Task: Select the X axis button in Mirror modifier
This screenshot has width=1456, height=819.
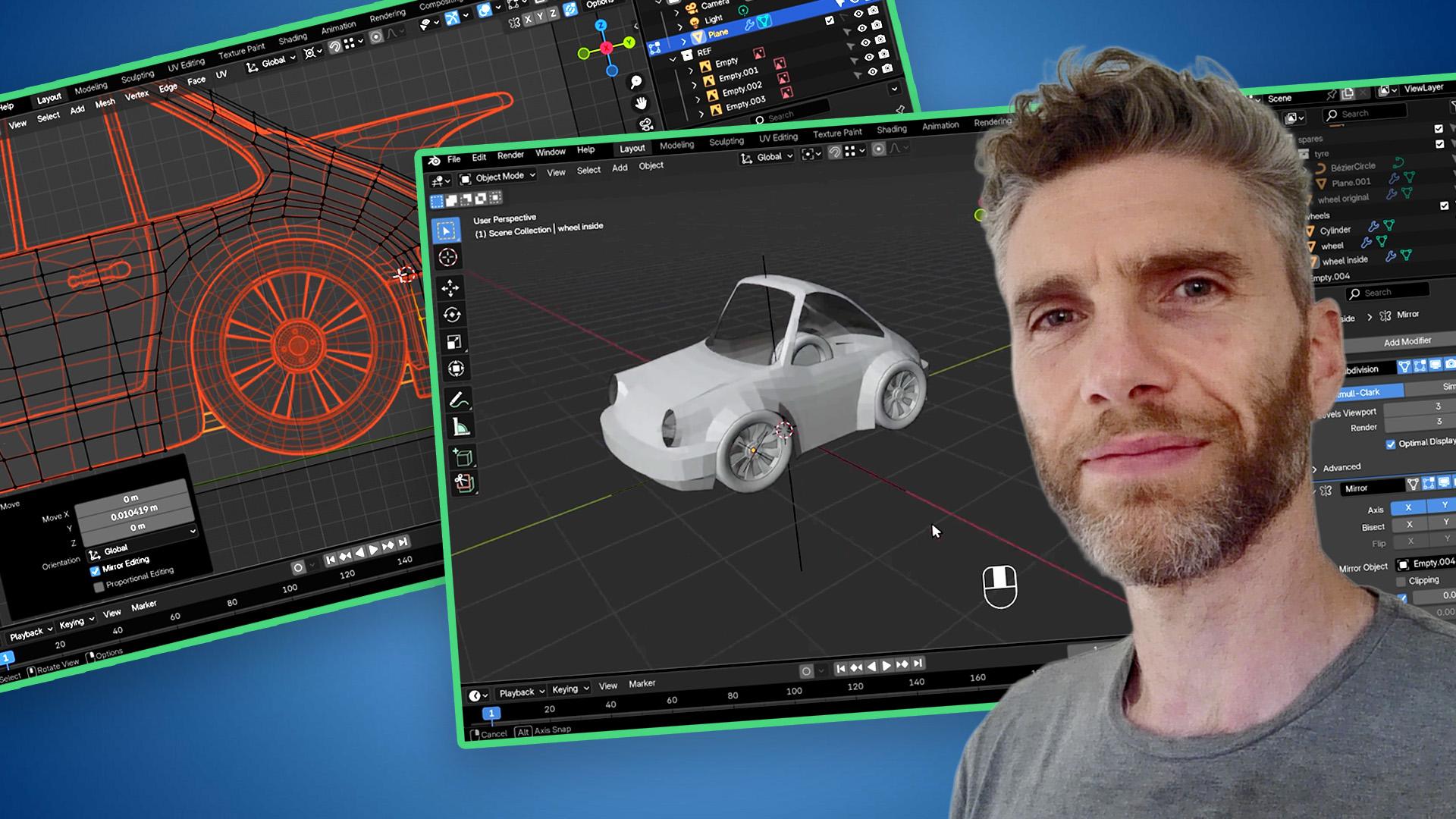Action: point(1408,507)
